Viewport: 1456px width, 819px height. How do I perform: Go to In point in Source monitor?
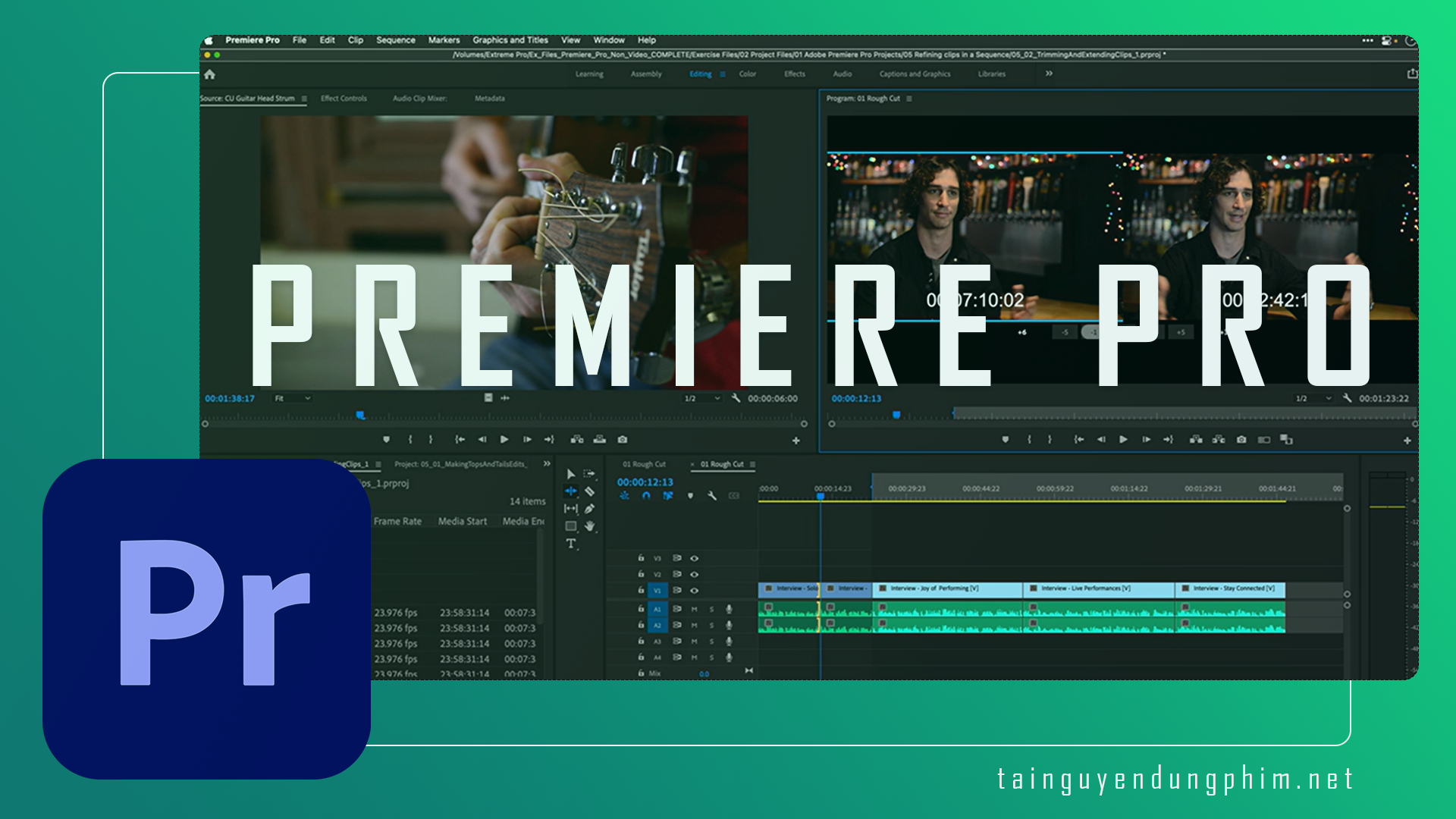460,440
